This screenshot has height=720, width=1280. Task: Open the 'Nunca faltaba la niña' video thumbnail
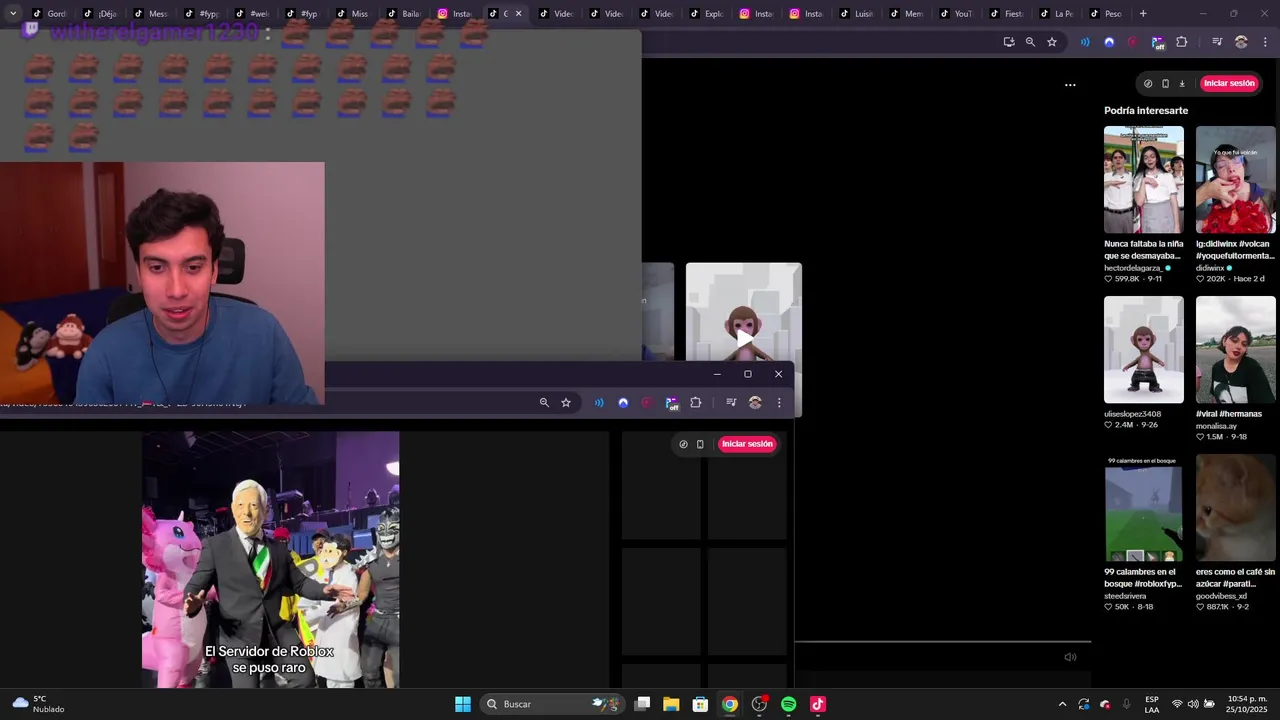coord(1144,180)
